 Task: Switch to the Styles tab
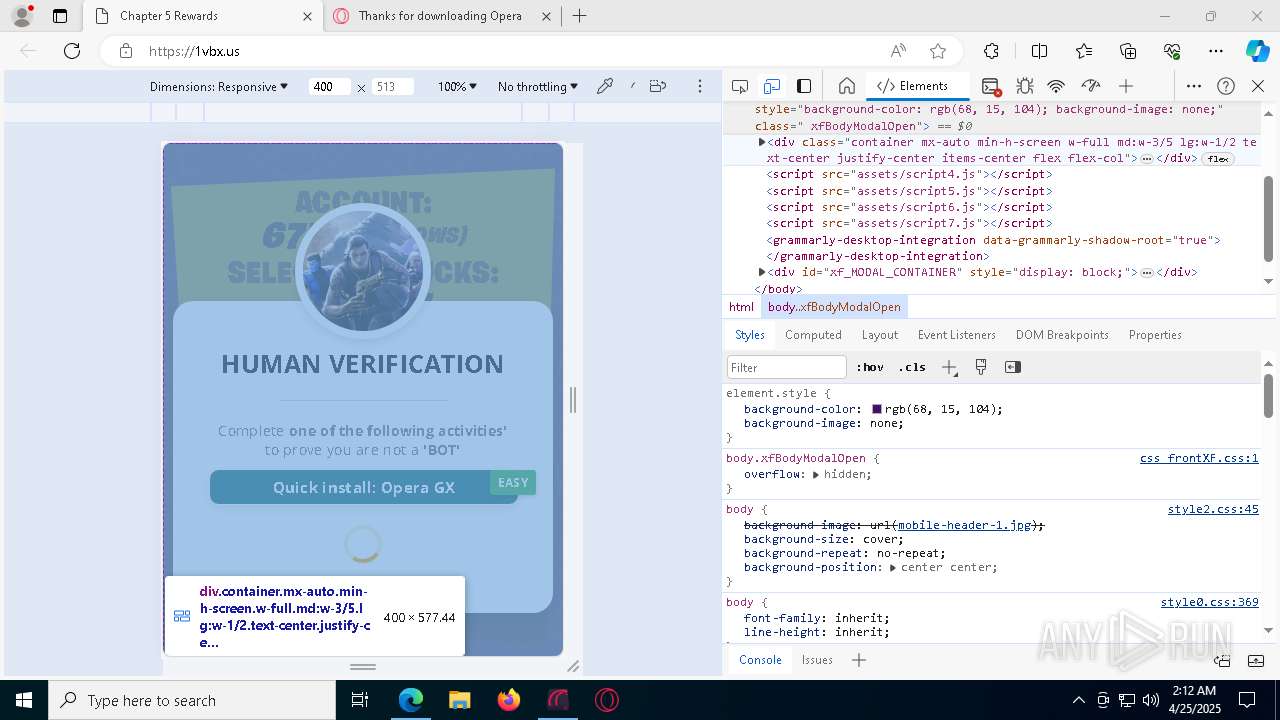point(750,335)
